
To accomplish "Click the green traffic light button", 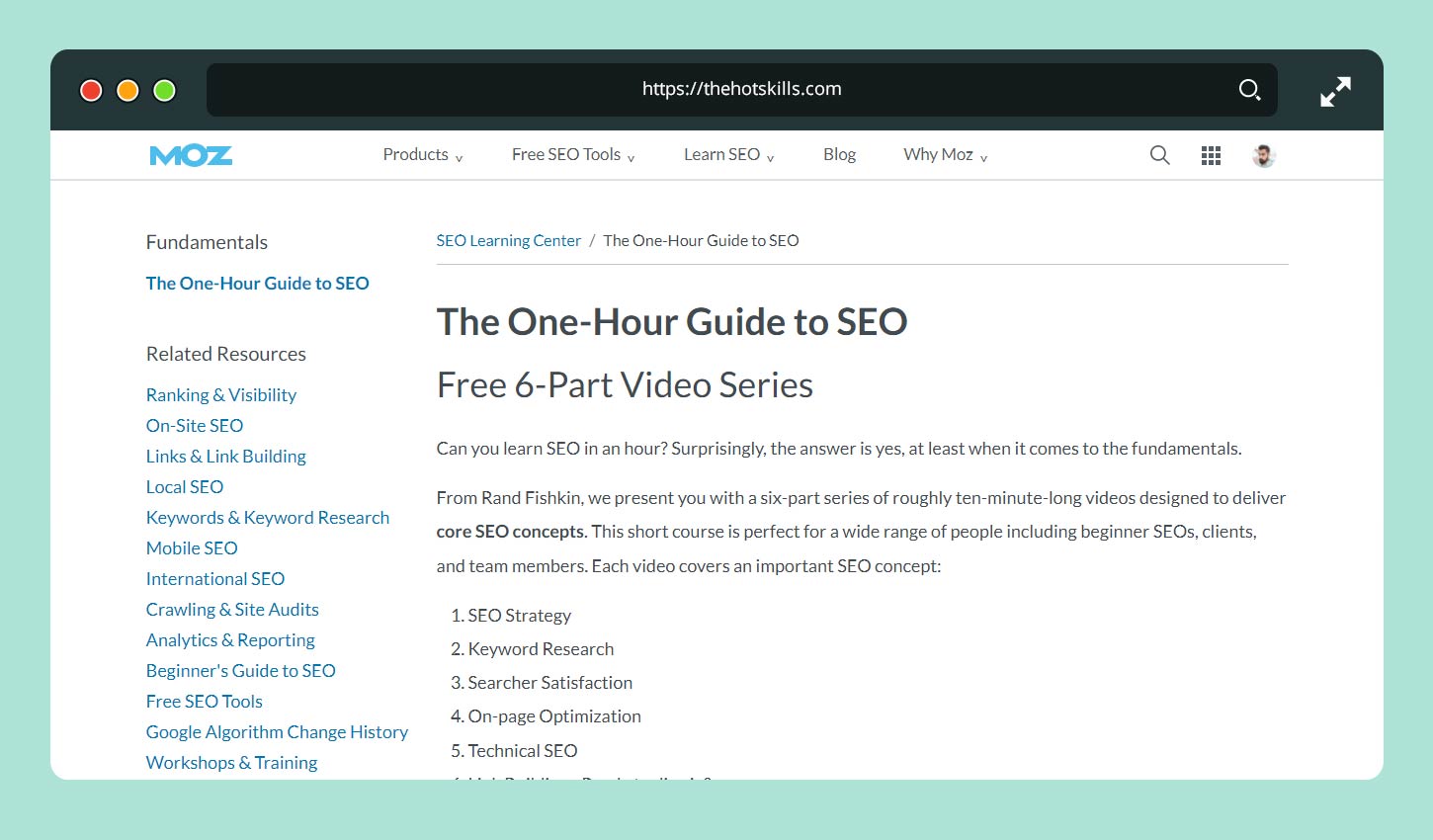I will pos(163,89).
